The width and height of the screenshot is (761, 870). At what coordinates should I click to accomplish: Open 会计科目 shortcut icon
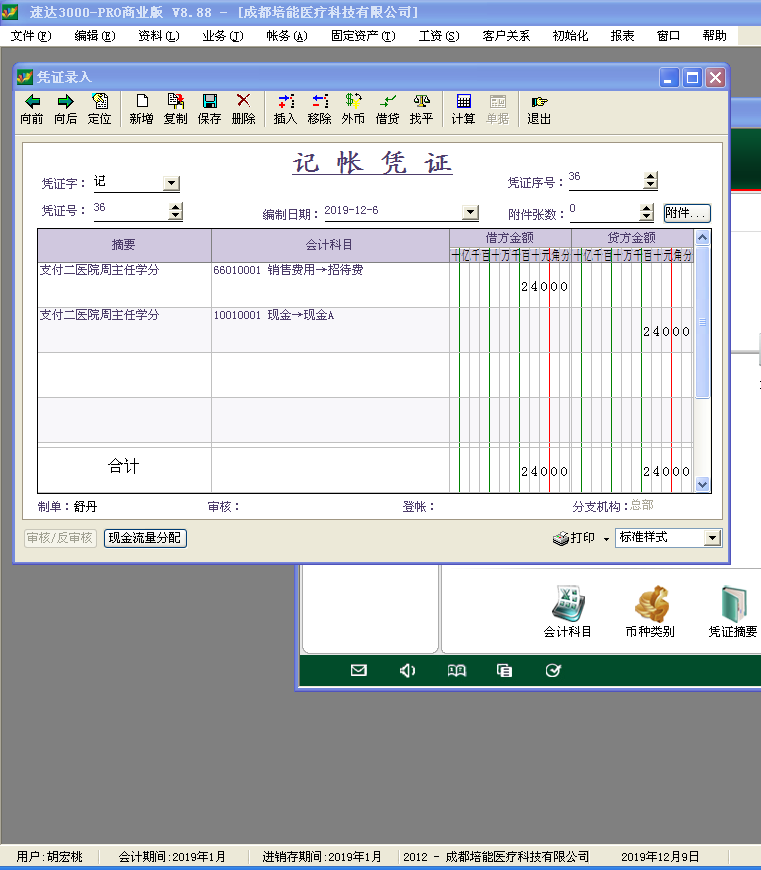point(567,605)
